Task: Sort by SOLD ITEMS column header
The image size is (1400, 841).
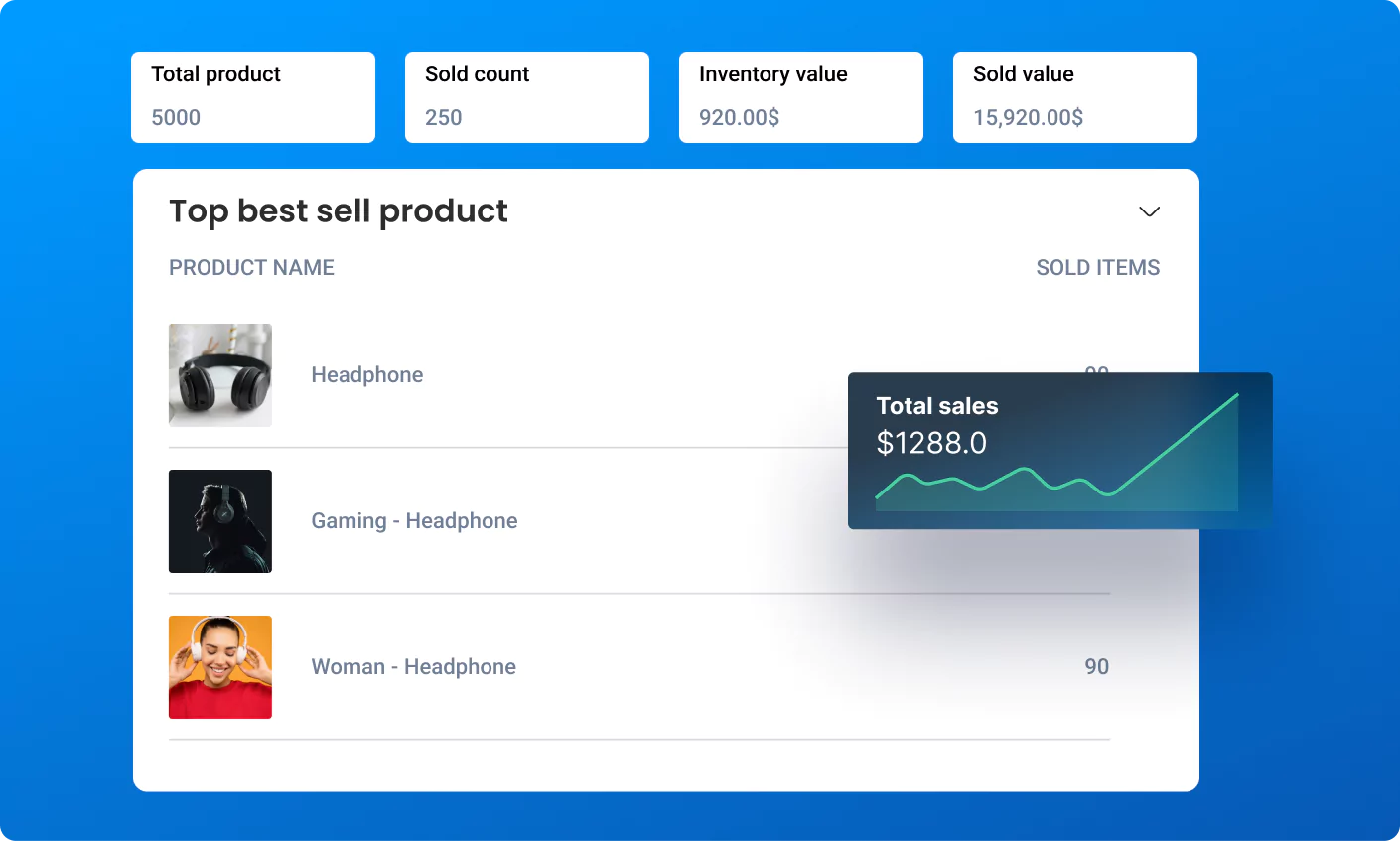Action: click(x=1097, y=268)
